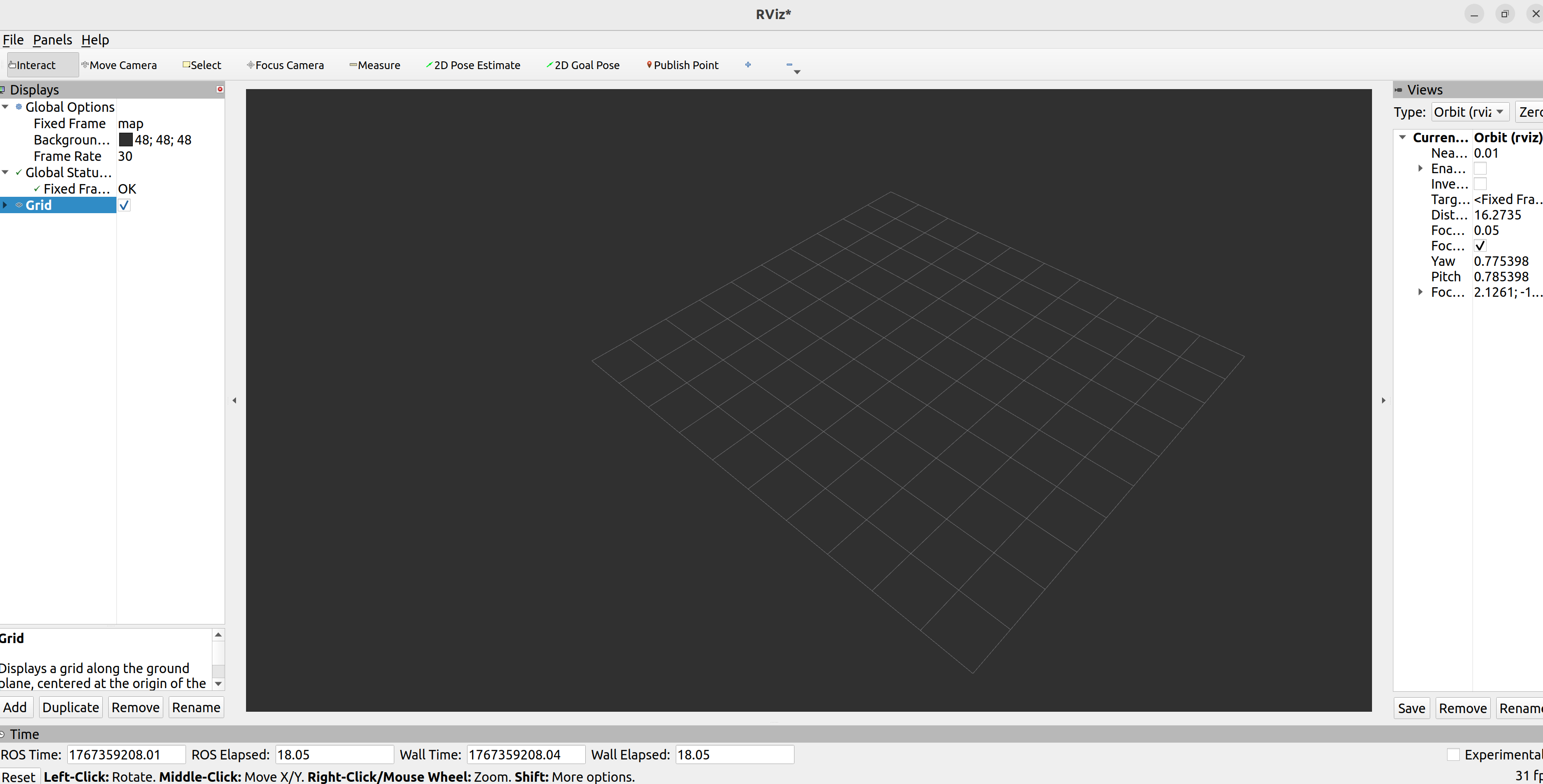
Task: Collapse the Global Options tree
Action: [5, 107]
